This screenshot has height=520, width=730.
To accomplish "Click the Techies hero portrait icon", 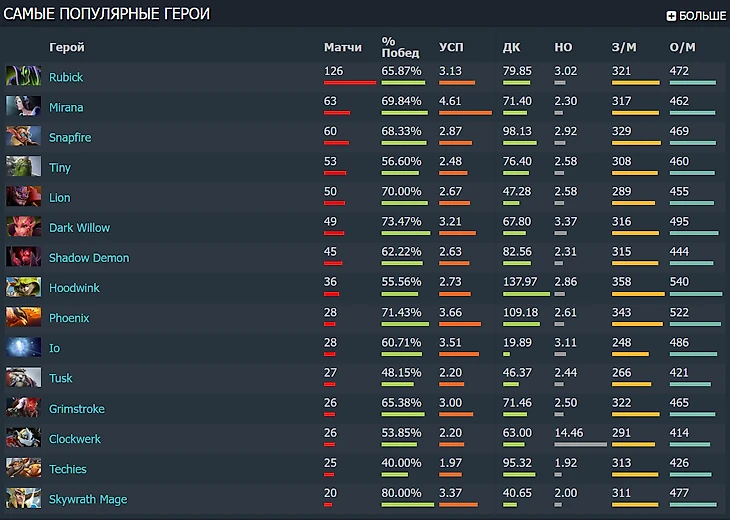I will [23, 468].
